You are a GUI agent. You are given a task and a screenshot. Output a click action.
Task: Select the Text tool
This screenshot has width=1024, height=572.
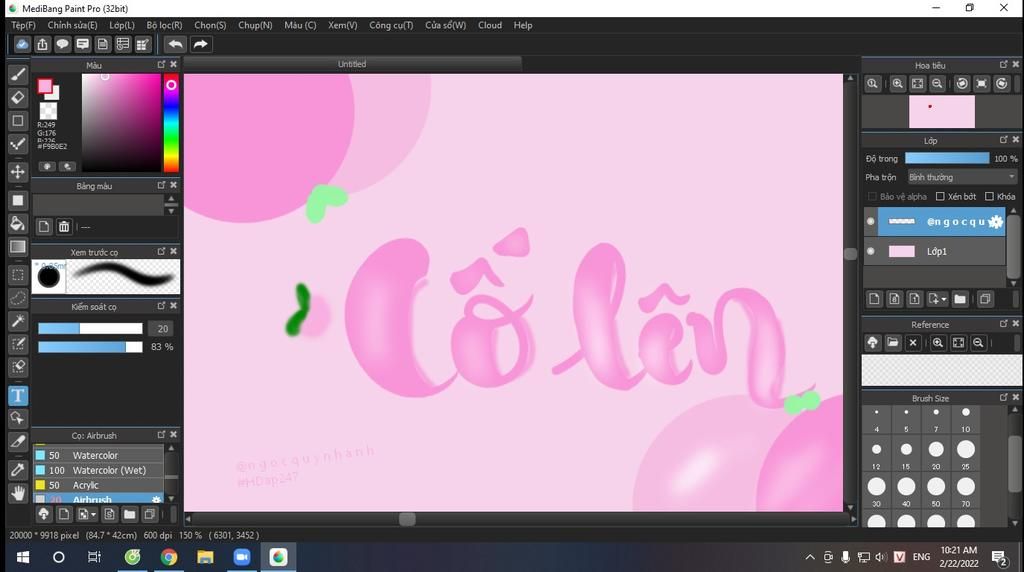(x=18, y=395)
